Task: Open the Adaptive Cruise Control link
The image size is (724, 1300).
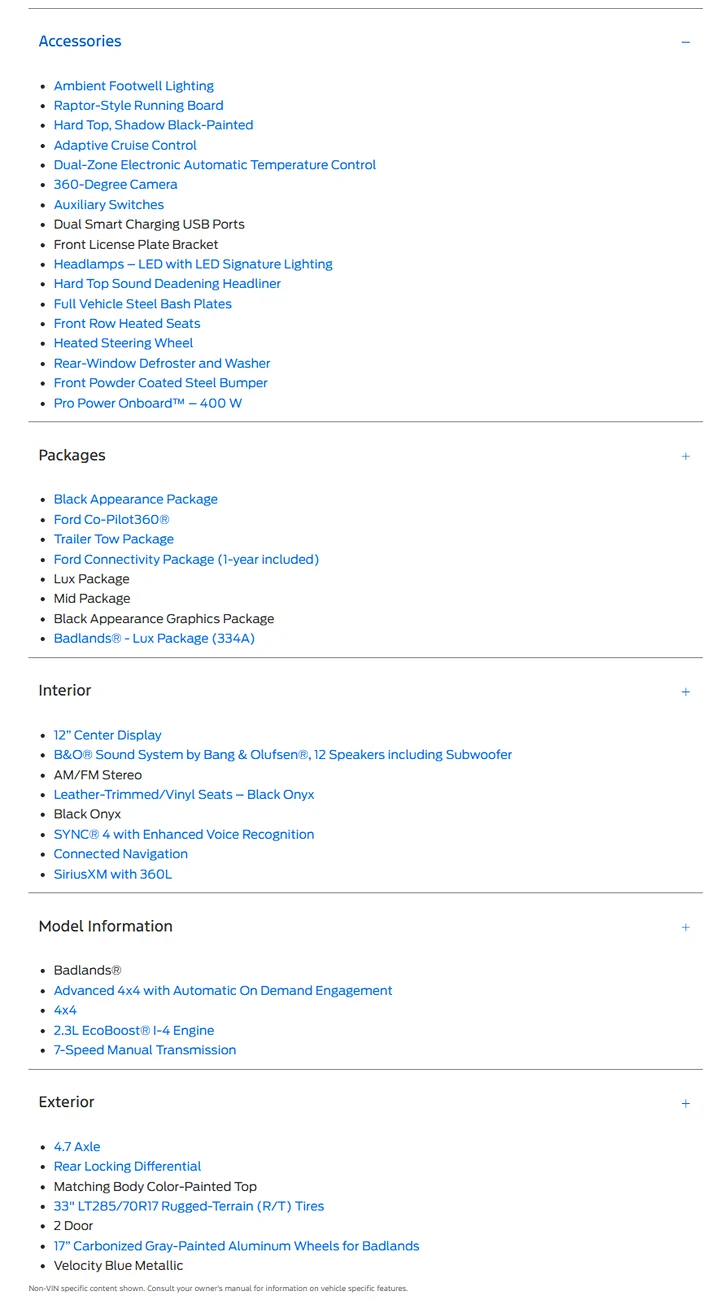Action: [x=125, y=145]
